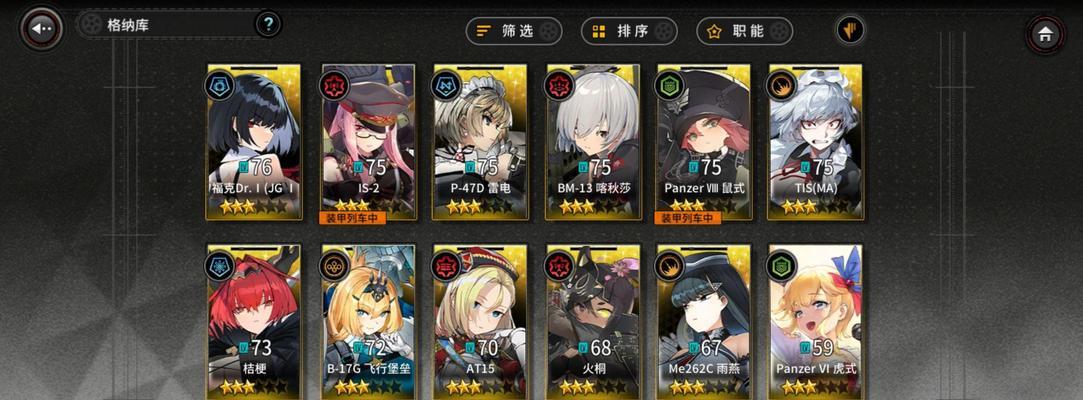
Task: Click 装甲列车中 tag under IS-2
Action: [352, 218]
